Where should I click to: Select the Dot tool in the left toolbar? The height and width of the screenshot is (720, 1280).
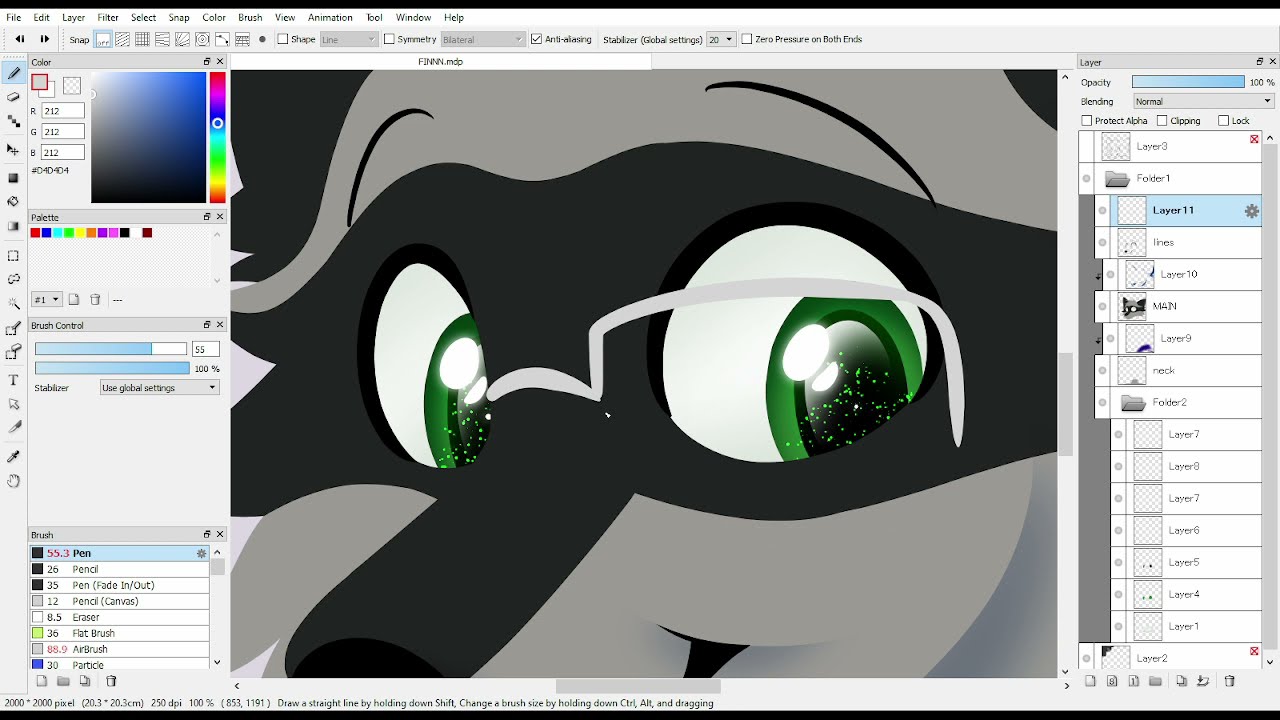click(14, 121)
